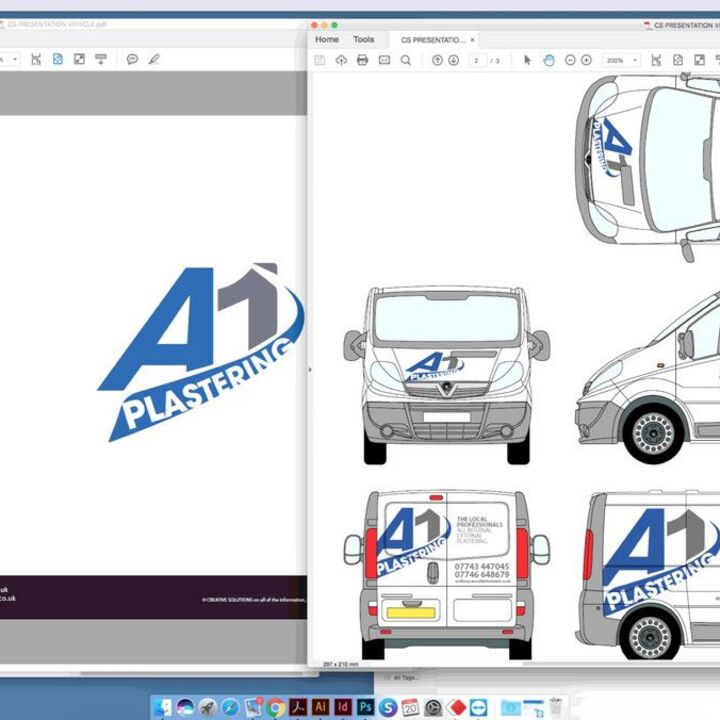This screenshot has height=720, width=720.
Task: Open Adobe InDesign from the Dock
Action: [343, 707]
